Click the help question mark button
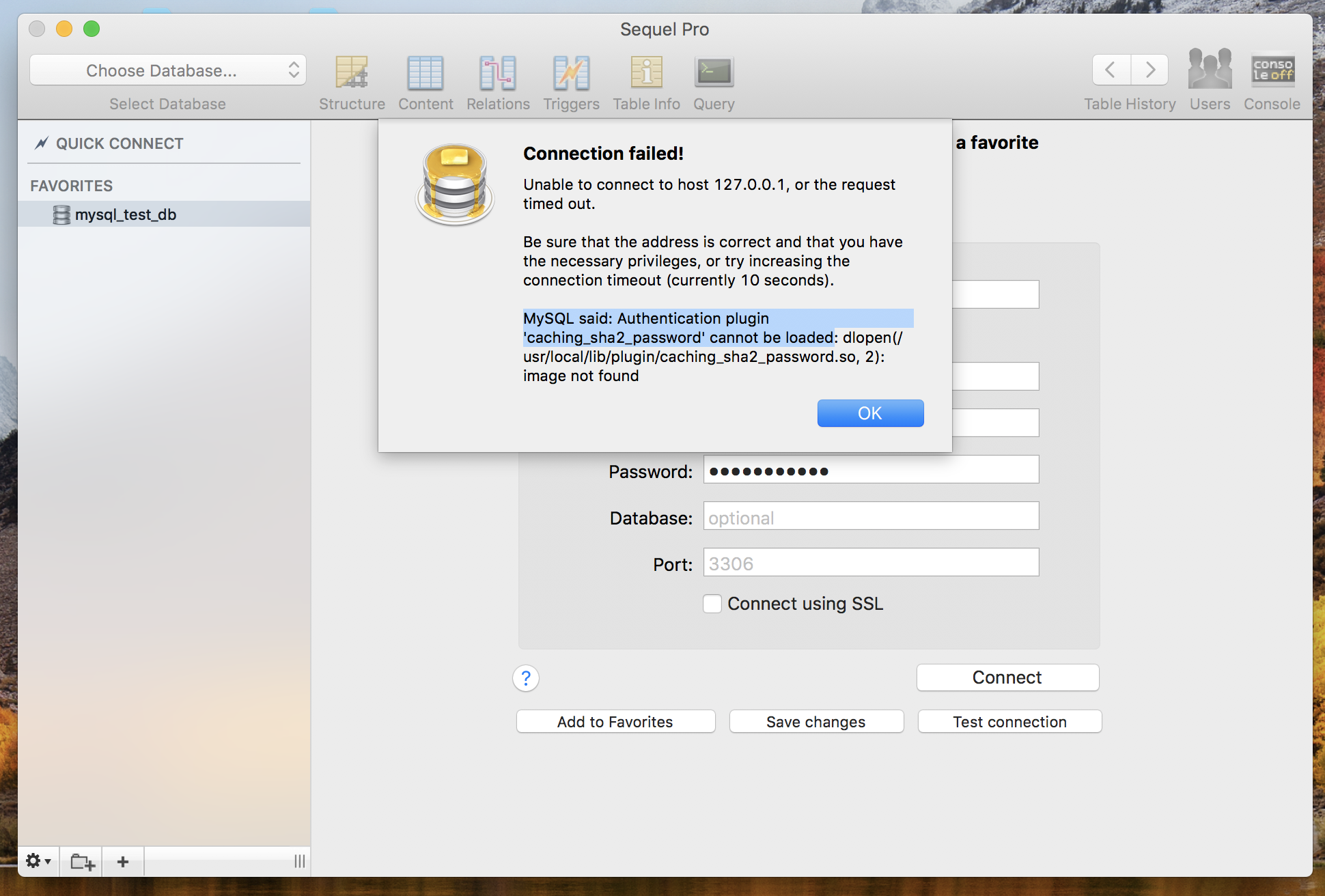1325x896 pixels. click(x=526, y=678)
